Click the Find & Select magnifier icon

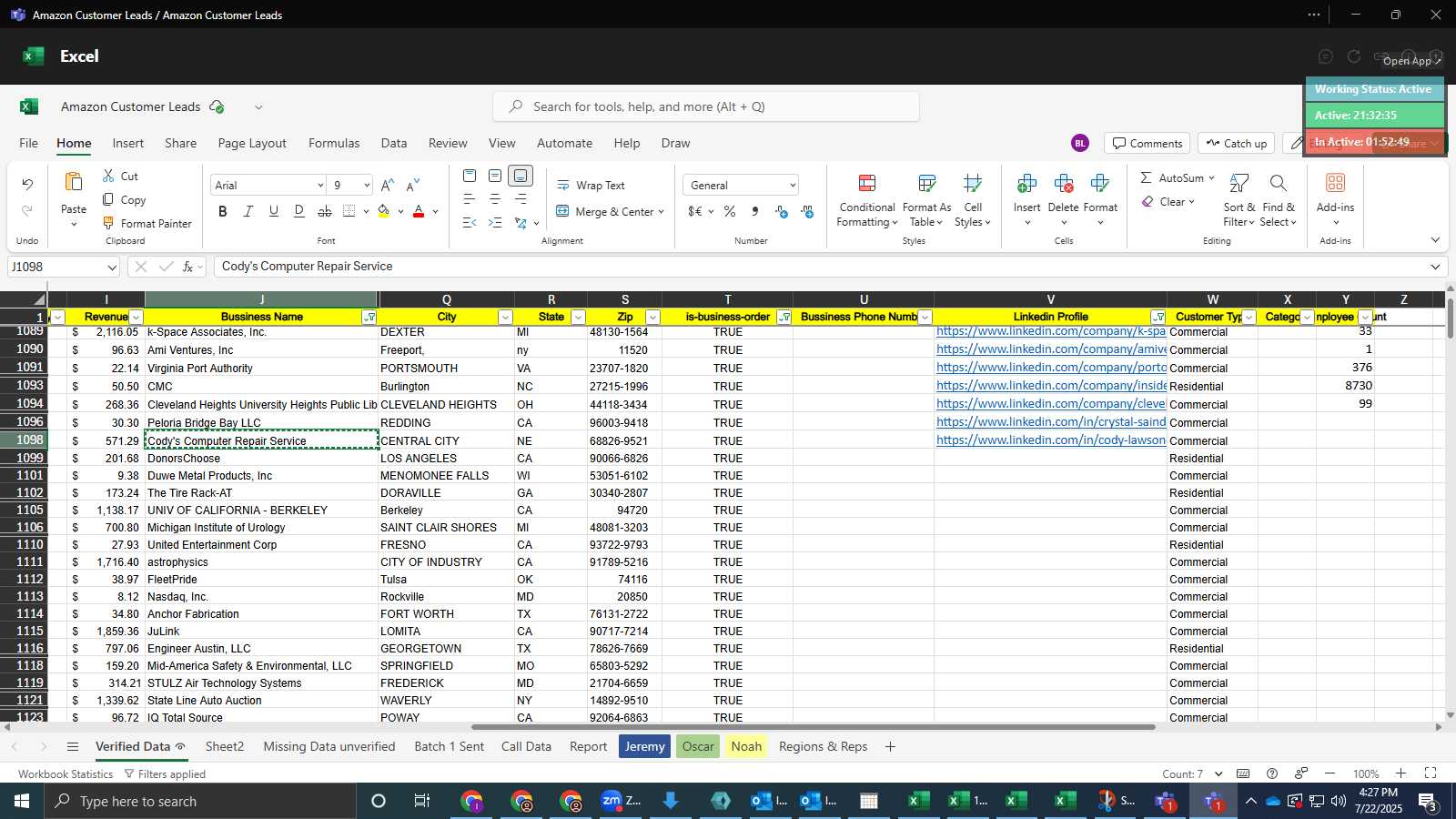coord(1278,184)
